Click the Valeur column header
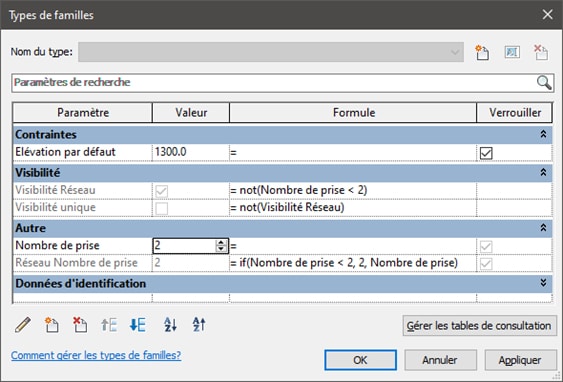Viewport: 563px width, 382px height. pos(191,113)
